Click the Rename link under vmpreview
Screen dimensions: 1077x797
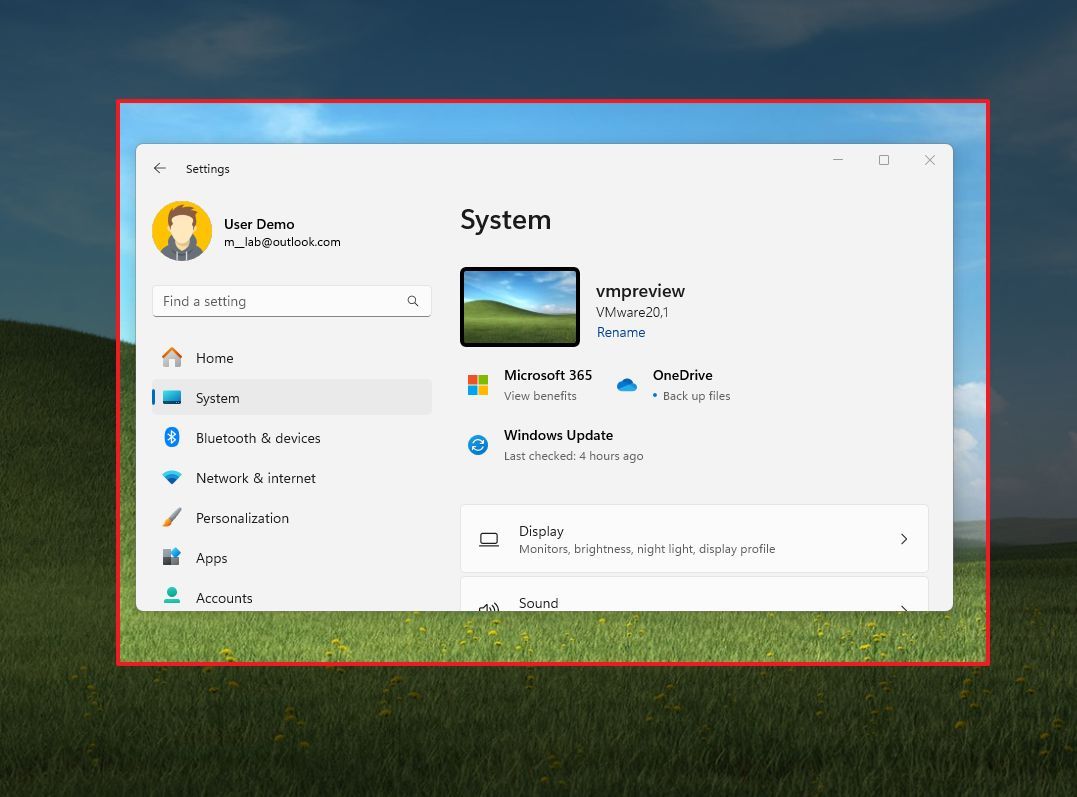pyautogui.click(x=620, y=332)
